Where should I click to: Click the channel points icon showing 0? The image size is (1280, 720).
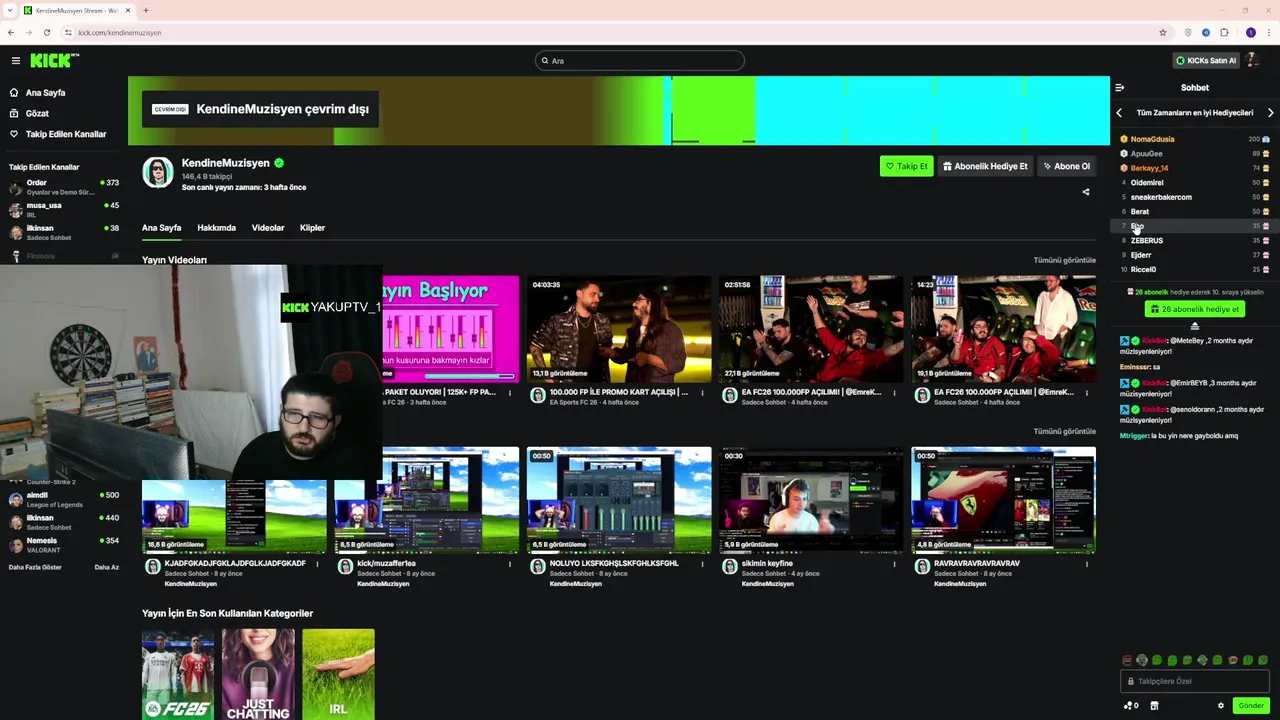point(1131,706)
